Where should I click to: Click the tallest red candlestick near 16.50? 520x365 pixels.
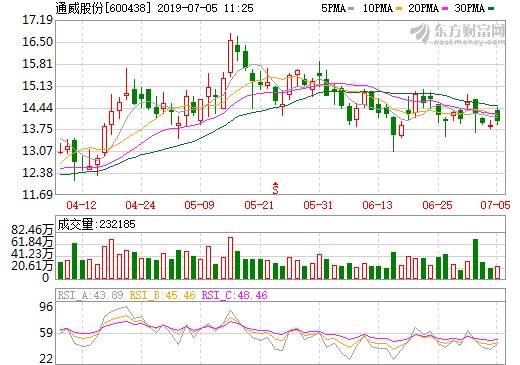pyautogui.click(x=230, y=55)
